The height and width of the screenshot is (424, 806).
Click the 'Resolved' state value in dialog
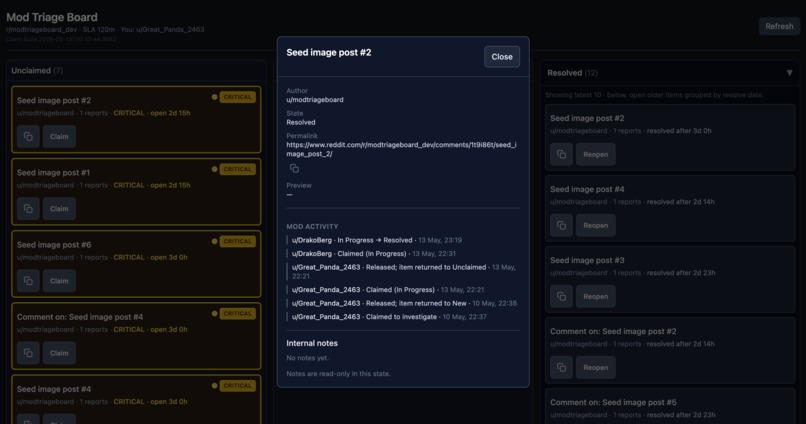coord(301,122)
